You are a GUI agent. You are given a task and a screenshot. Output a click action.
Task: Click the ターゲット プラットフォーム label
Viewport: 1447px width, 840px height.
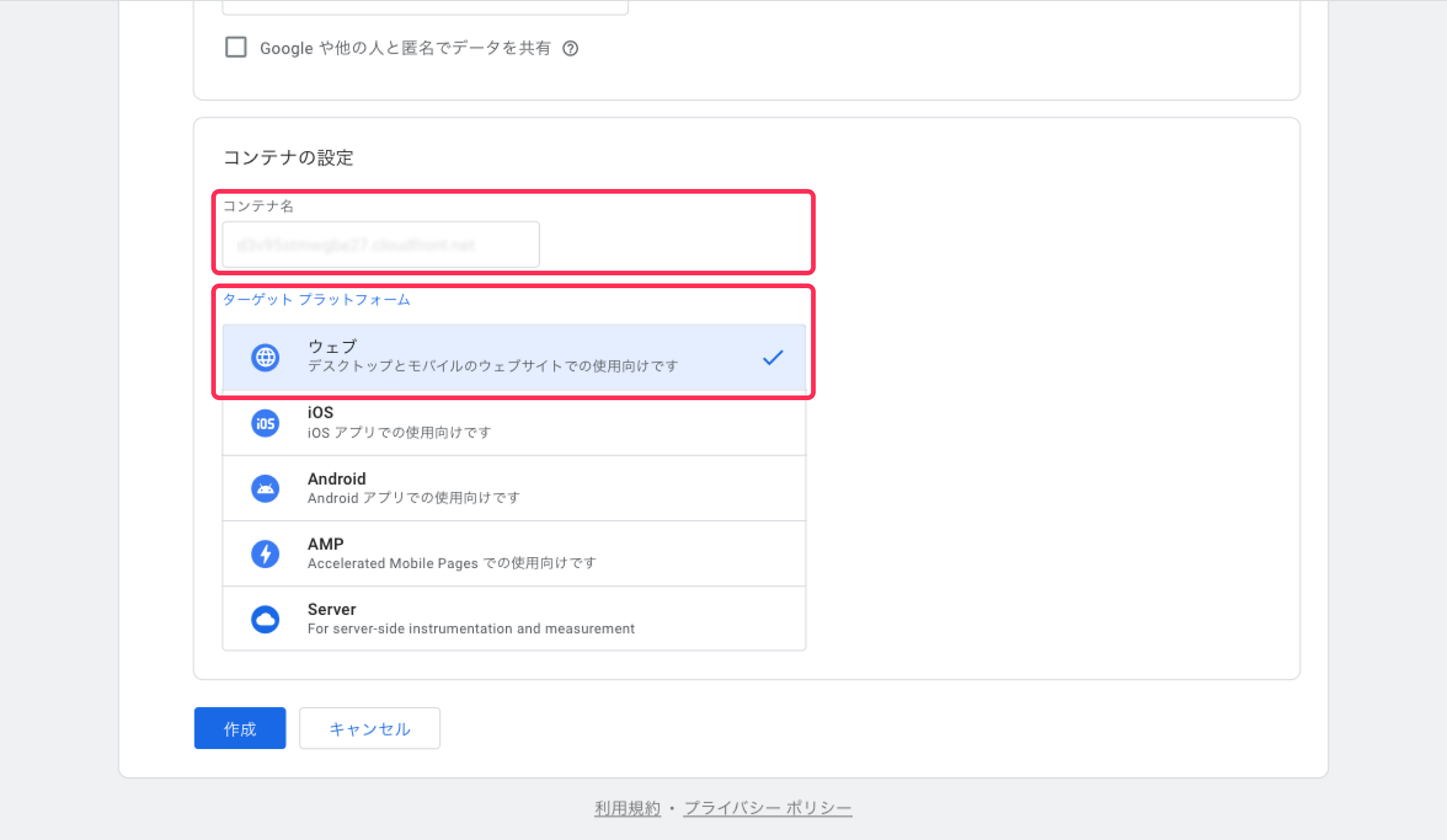coord(316,300)
